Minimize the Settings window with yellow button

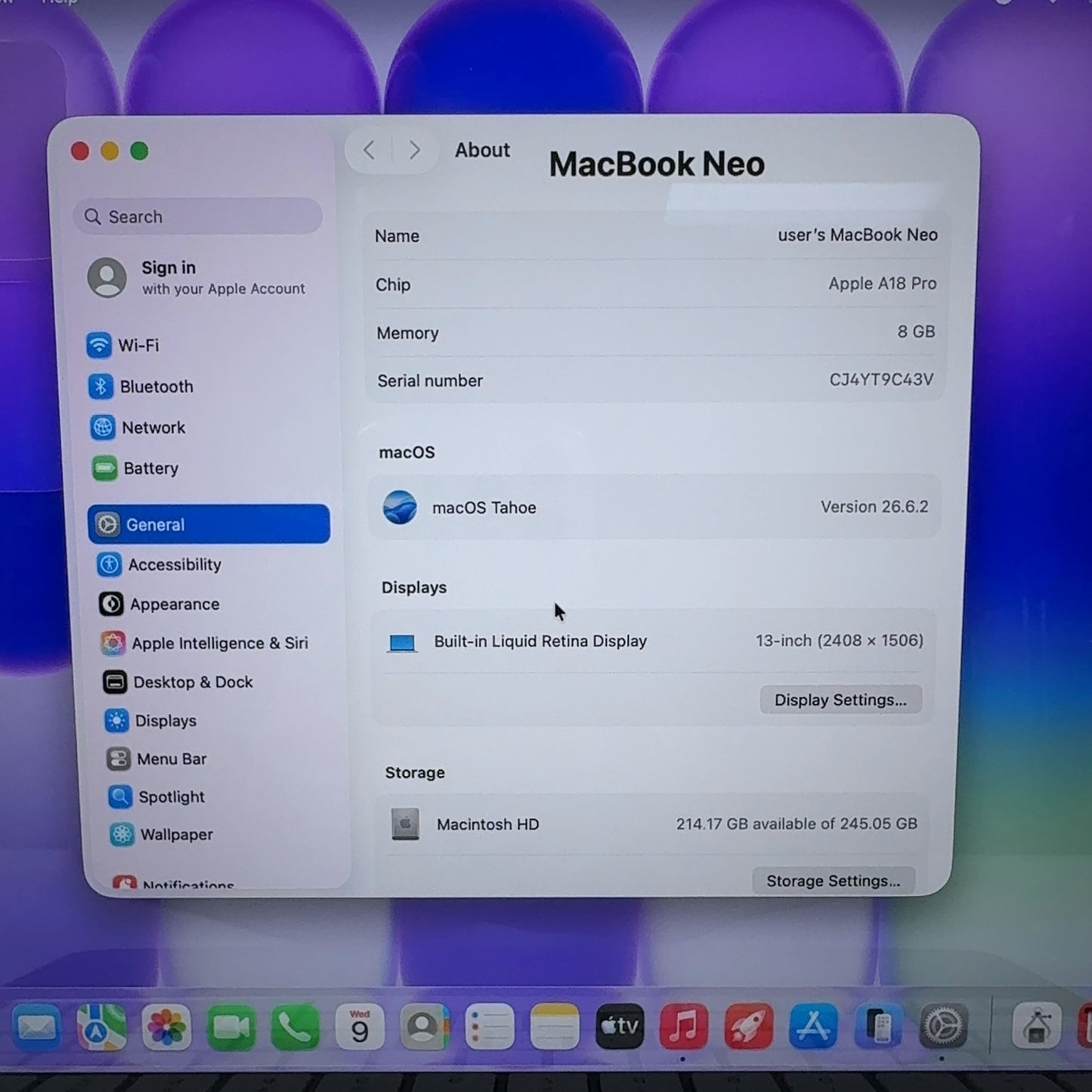[110, 151]
